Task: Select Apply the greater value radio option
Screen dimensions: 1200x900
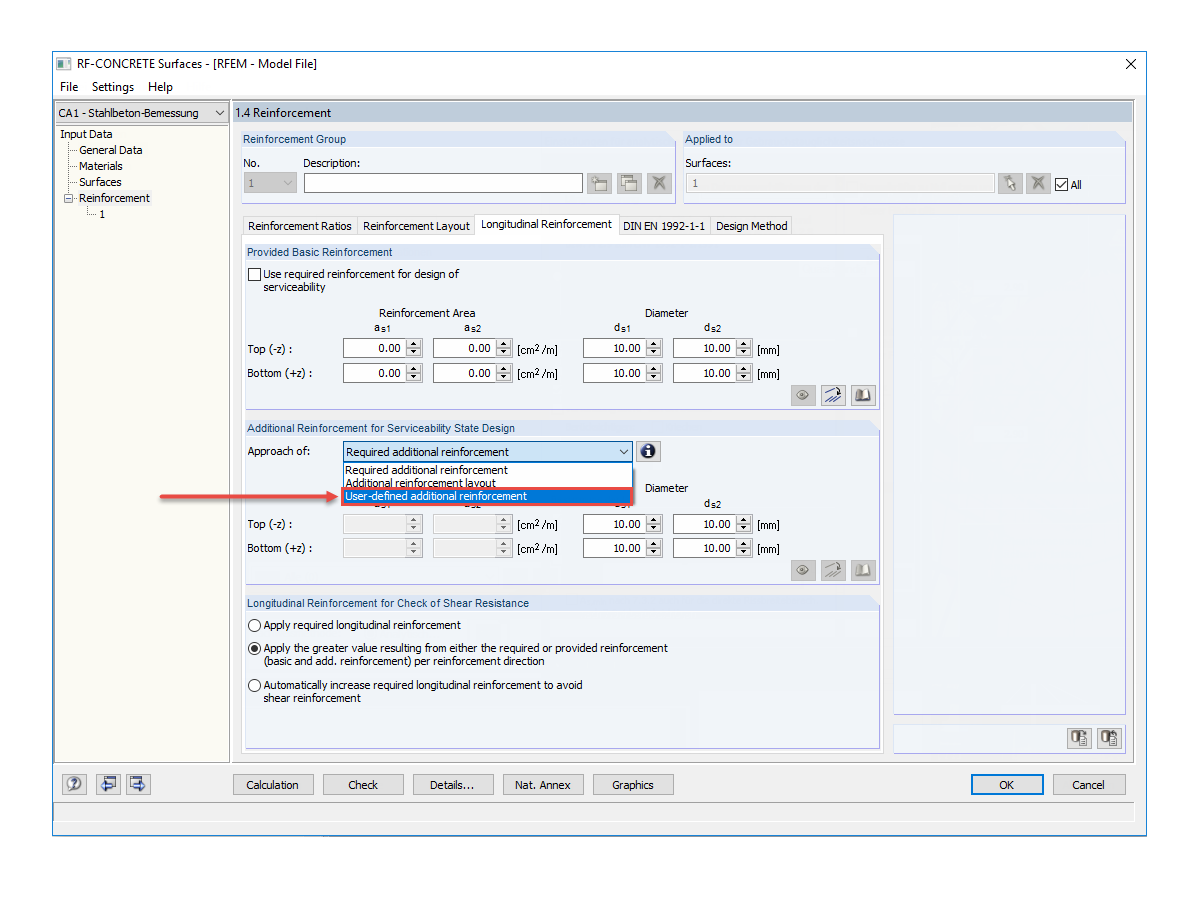Action: [x=254, y=648]
